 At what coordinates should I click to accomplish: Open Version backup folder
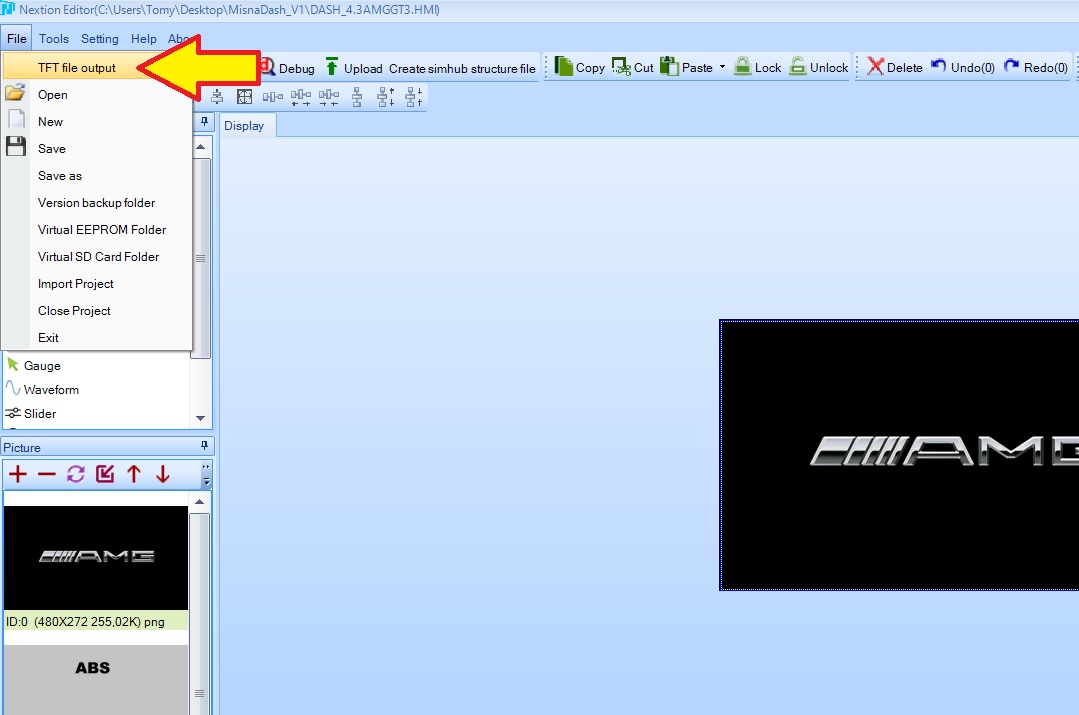[x=97, y=202]
